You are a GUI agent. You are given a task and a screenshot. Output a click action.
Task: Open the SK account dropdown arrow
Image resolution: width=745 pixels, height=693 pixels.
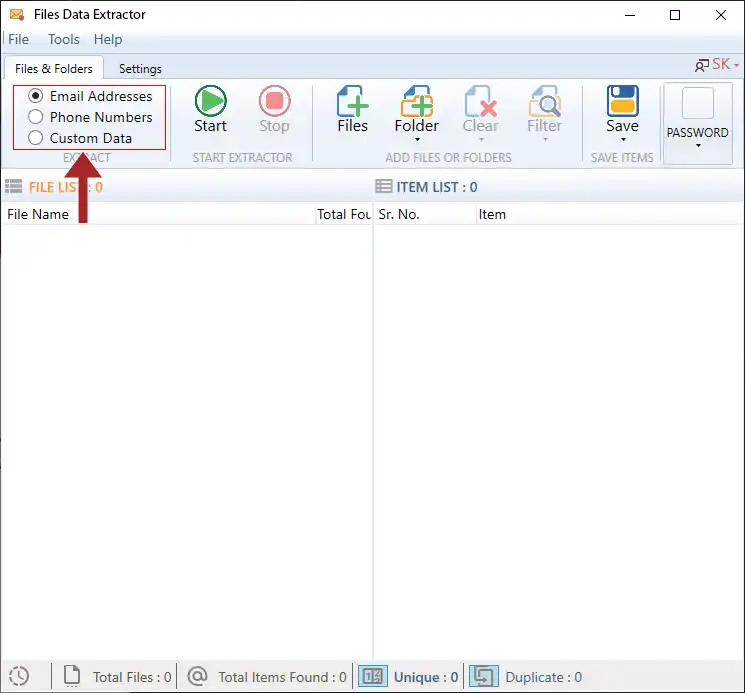[x=736, y=65]
